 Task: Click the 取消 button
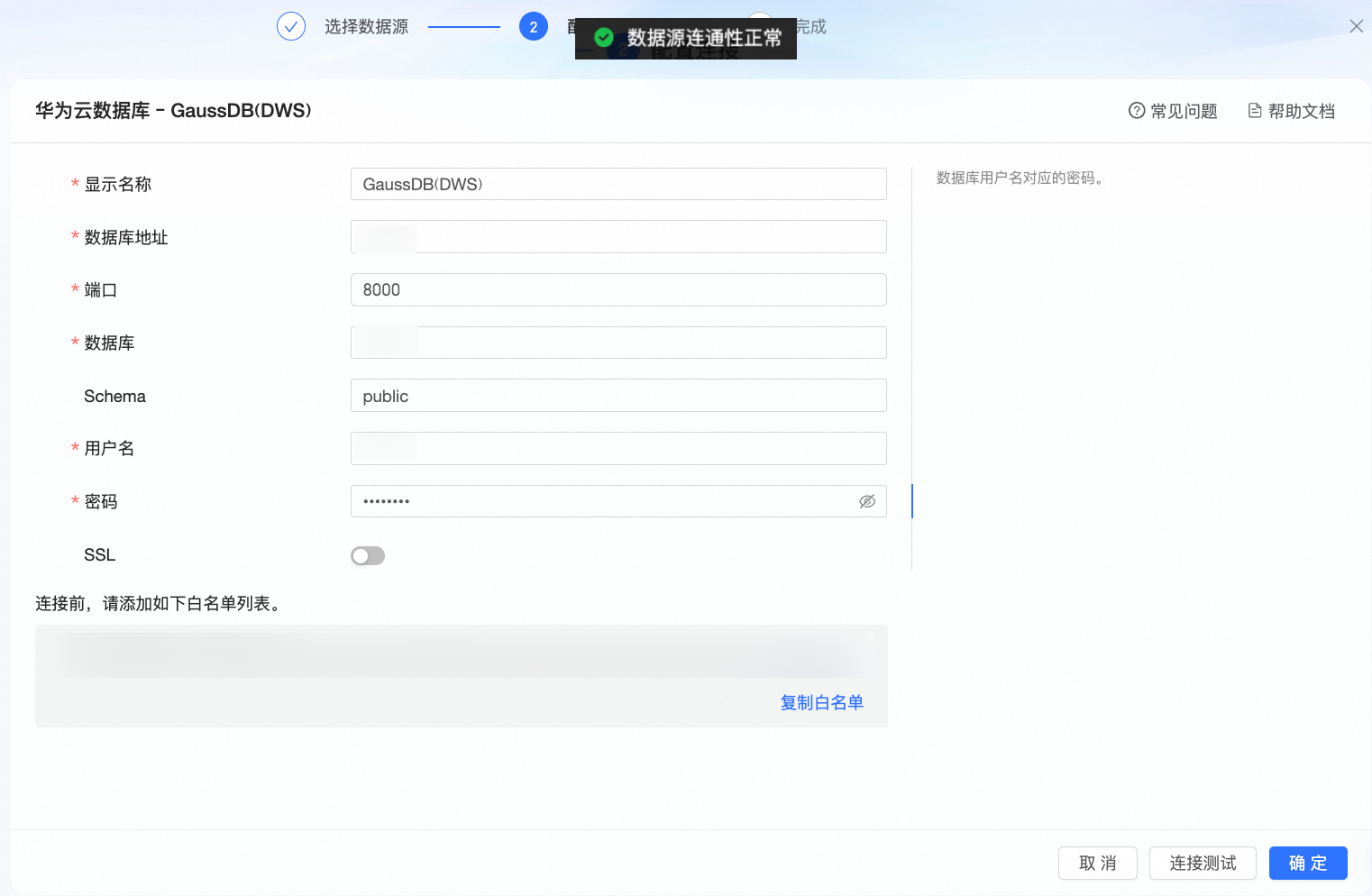coord(1098,863)
